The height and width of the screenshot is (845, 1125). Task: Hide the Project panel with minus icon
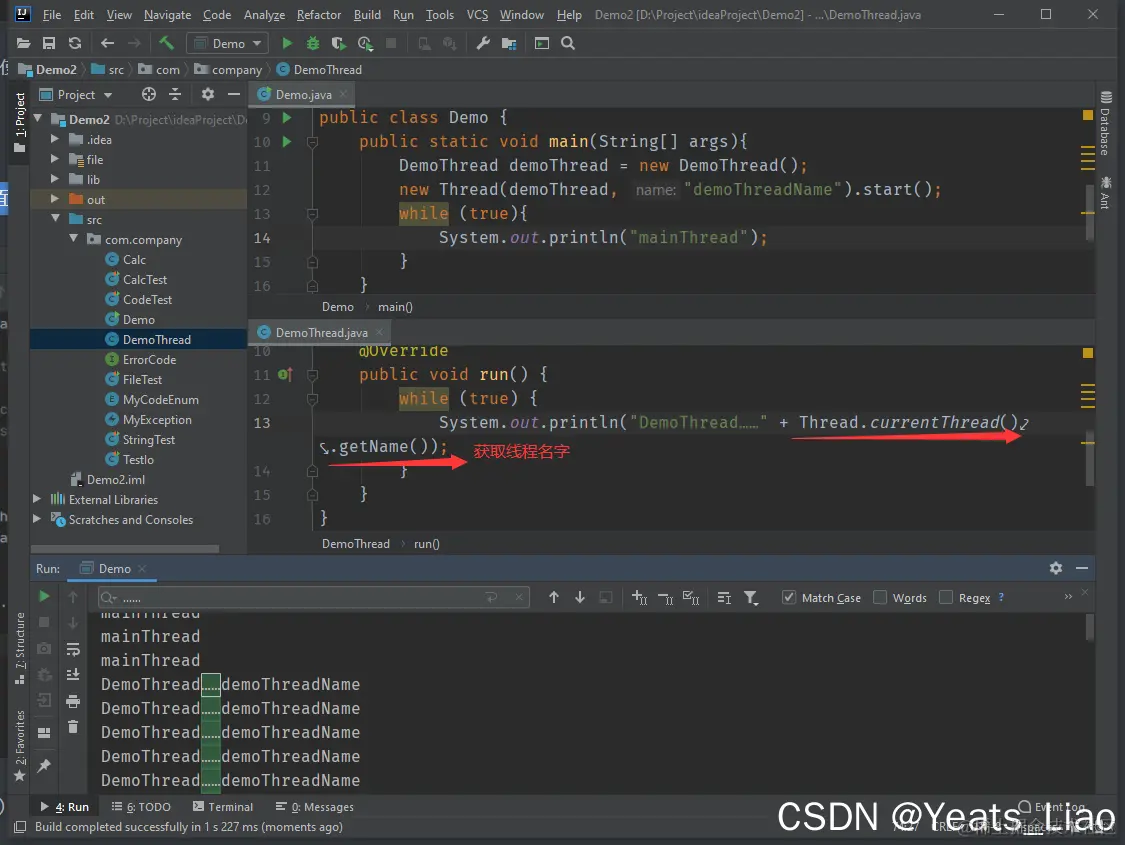(233, 95)
